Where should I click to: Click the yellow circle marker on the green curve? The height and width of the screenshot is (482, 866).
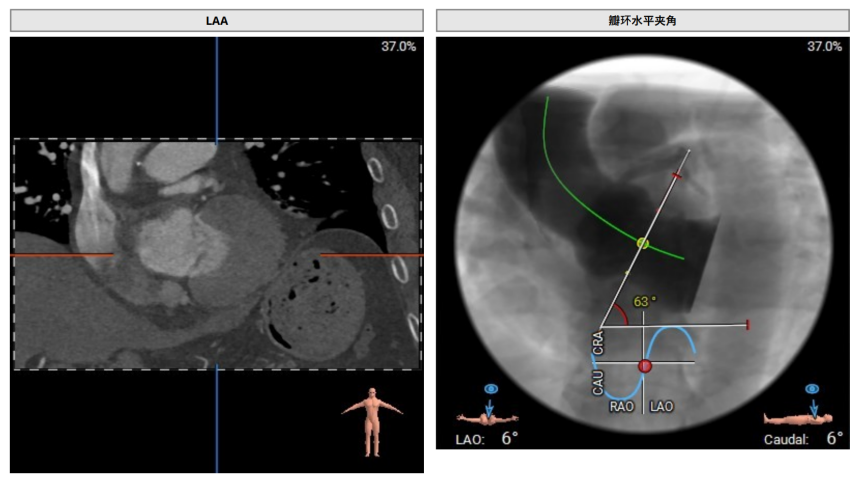(x=642, y=243)
